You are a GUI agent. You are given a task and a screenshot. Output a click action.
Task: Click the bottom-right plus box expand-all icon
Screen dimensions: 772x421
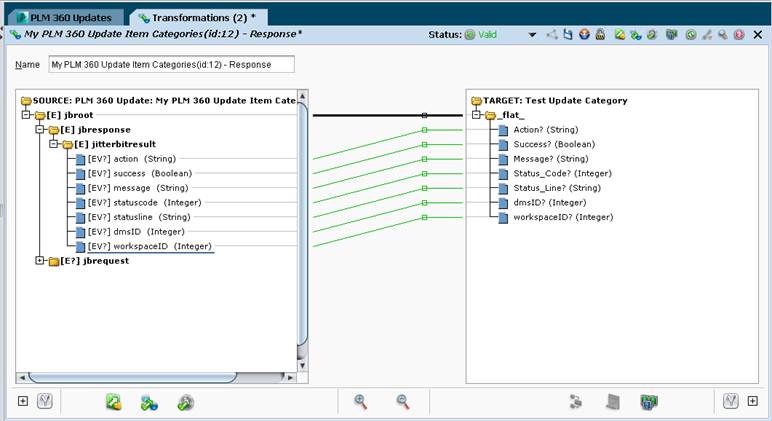(x=752, y=401)
